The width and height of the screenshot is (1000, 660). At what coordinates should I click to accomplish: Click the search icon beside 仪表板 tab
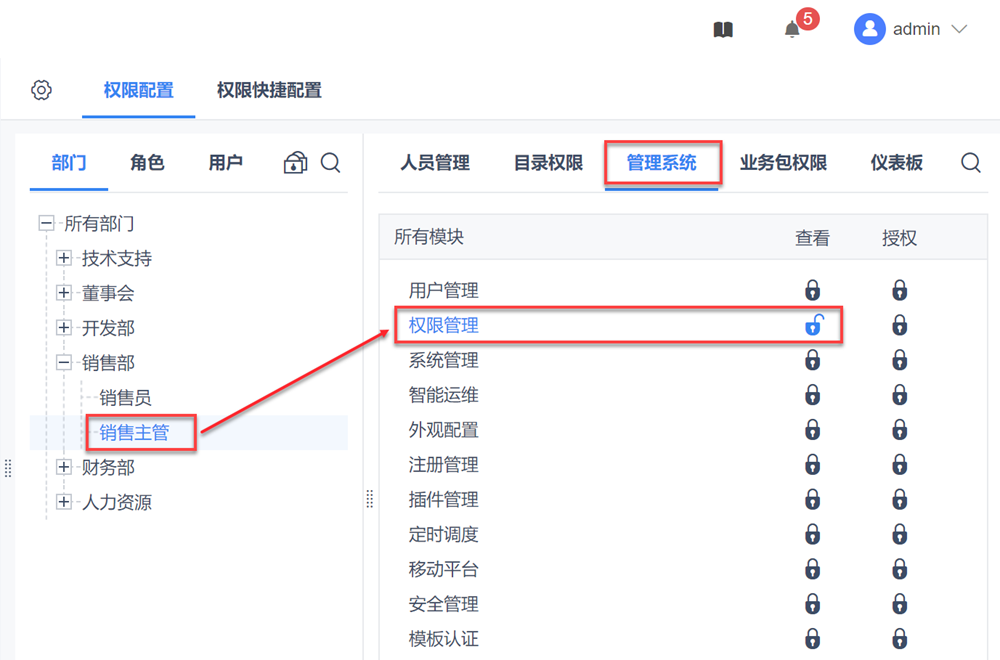[970, 163]
